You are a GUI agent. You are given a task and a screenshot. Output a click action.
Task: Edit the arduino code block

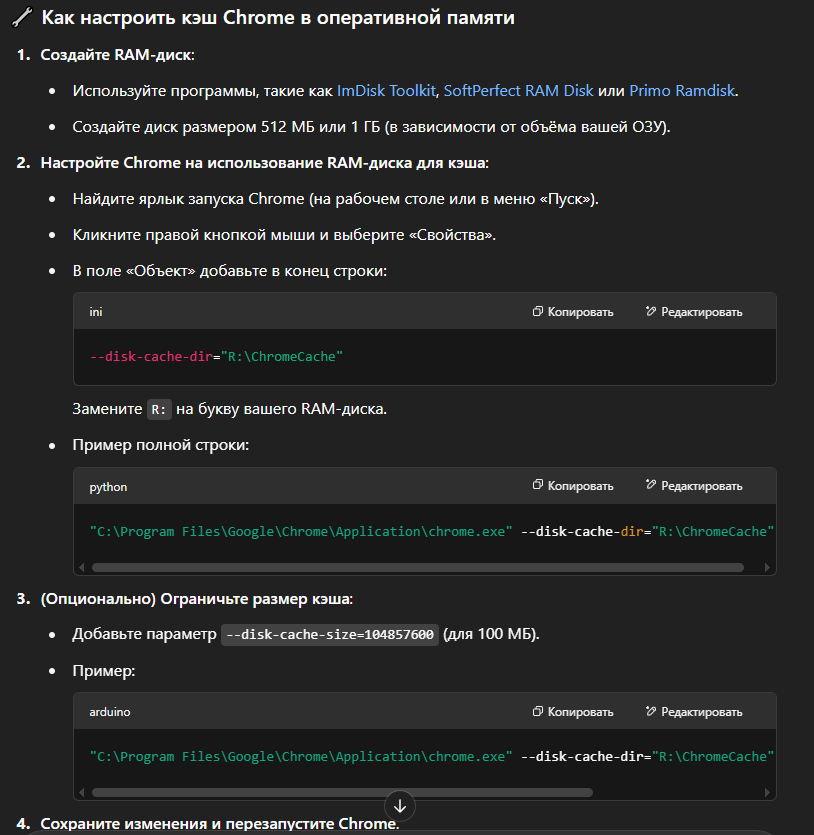pos(694,712)
